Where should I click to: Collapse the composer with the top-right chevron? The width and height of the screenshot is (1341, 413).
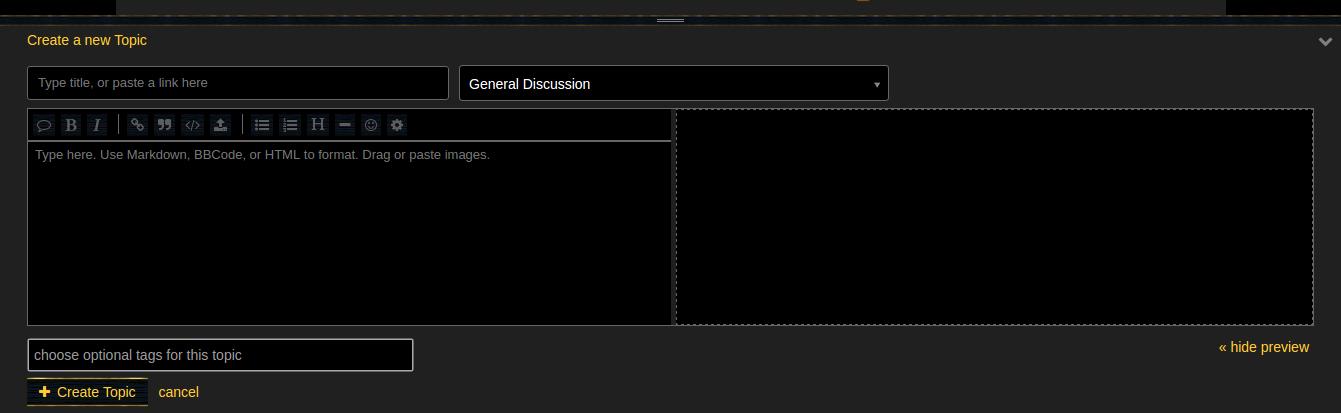click(x=1325, y=42)
